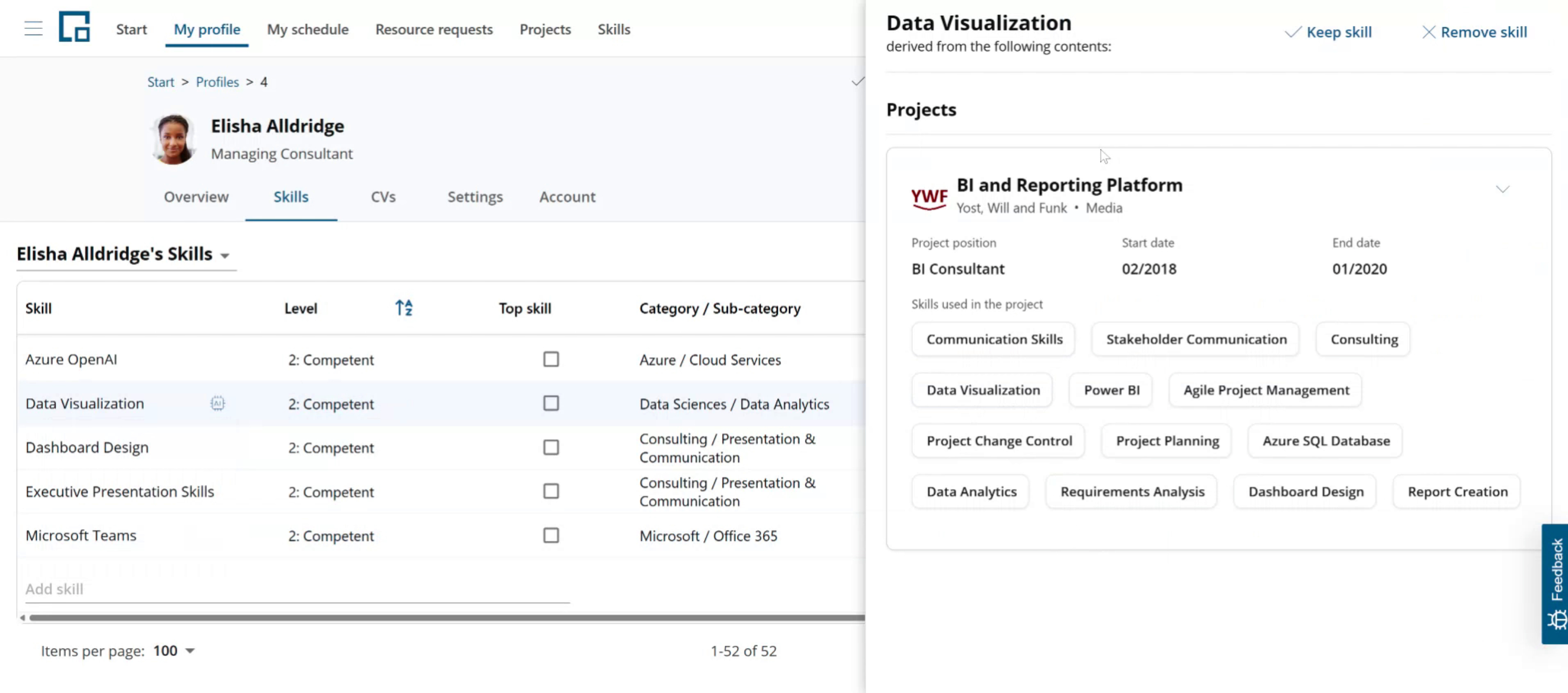This screenshot has height=693, width=1568.
Task: Select the Dashboard Design skill row name
Action: [x=87, y=447]
